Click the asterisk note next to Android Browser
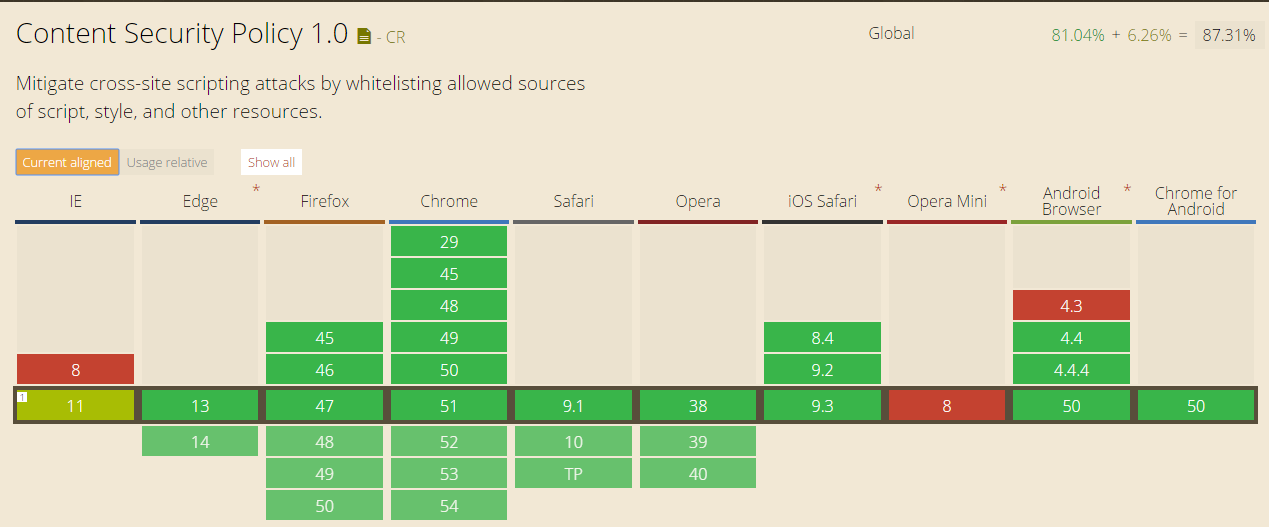Screen dimensions: 1269x527 pos(1127,189)
